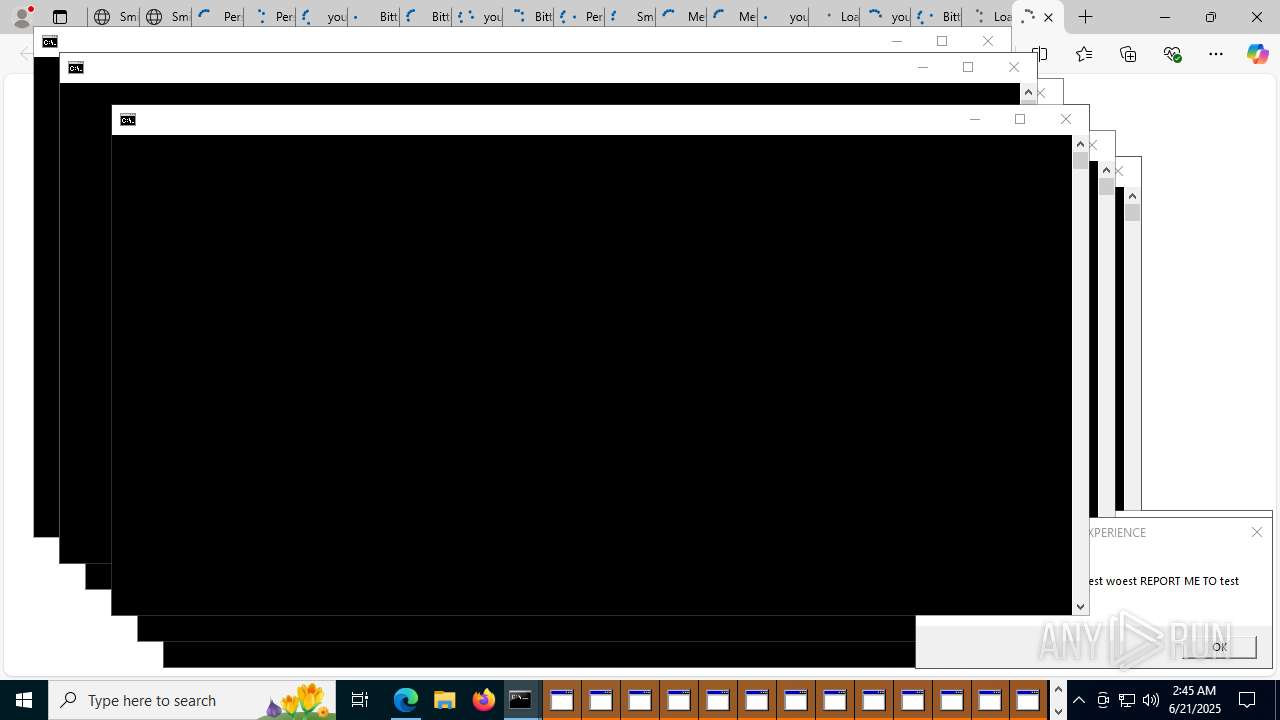The height and width of the screenshot is (720, 1280).
Task: Close the middle console window
Action: 1013,67
